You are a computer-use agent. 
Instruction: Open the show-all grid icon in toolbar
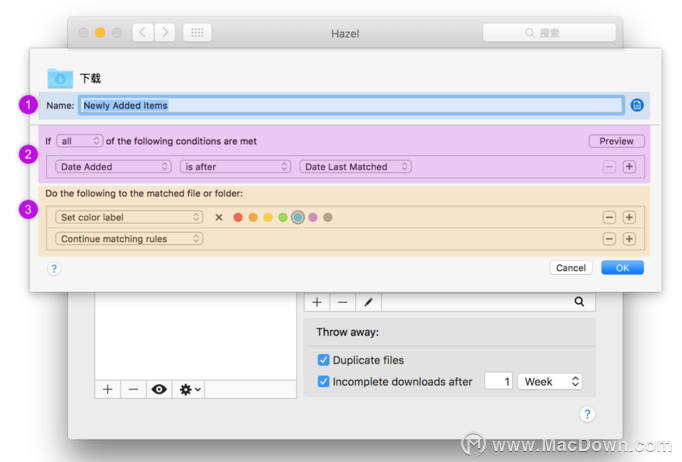(197, 33)
